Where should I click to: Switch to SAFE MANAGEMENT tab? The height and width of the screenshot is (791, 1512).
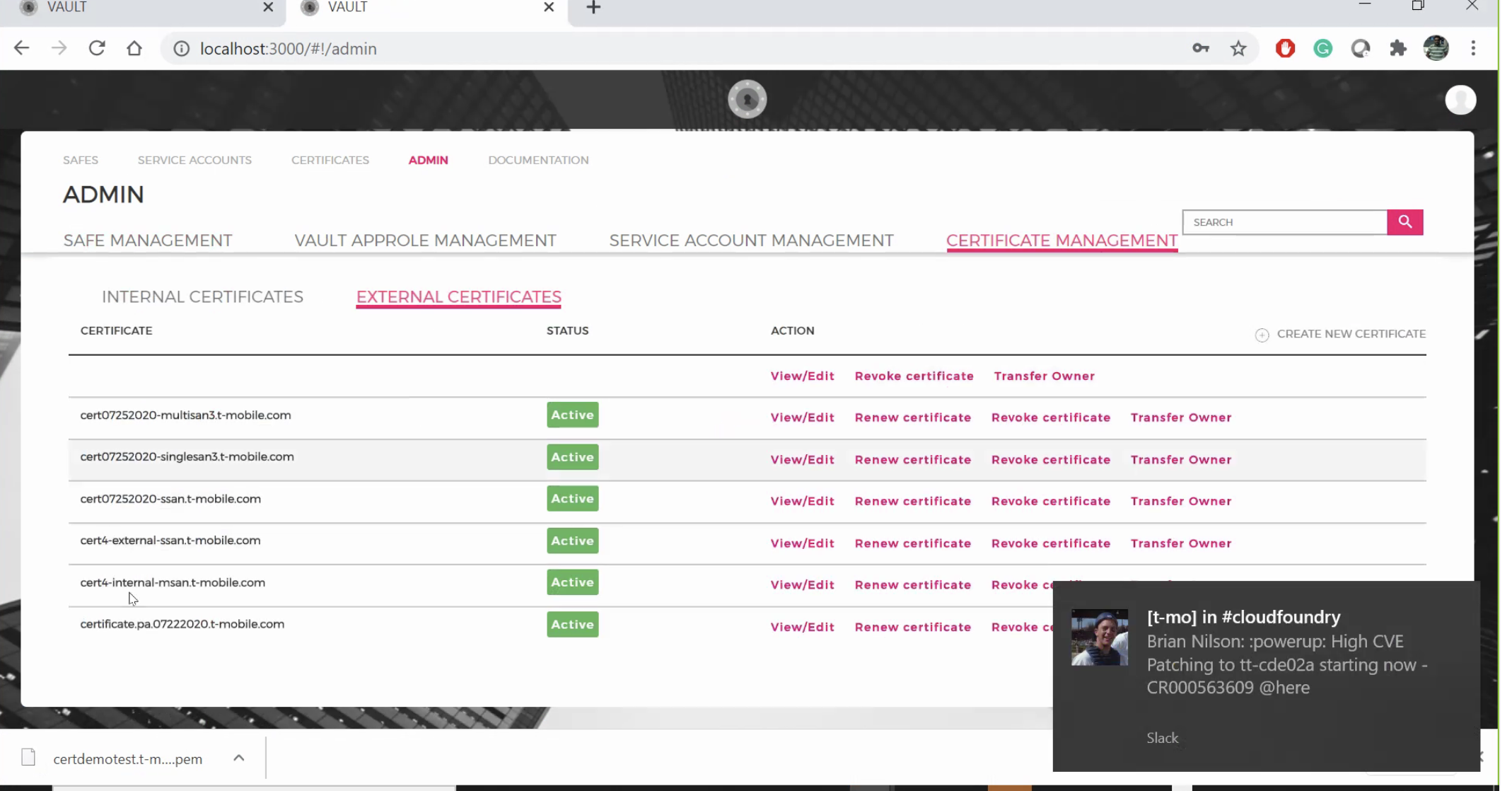pyautogui.click(x=148, y=241)
